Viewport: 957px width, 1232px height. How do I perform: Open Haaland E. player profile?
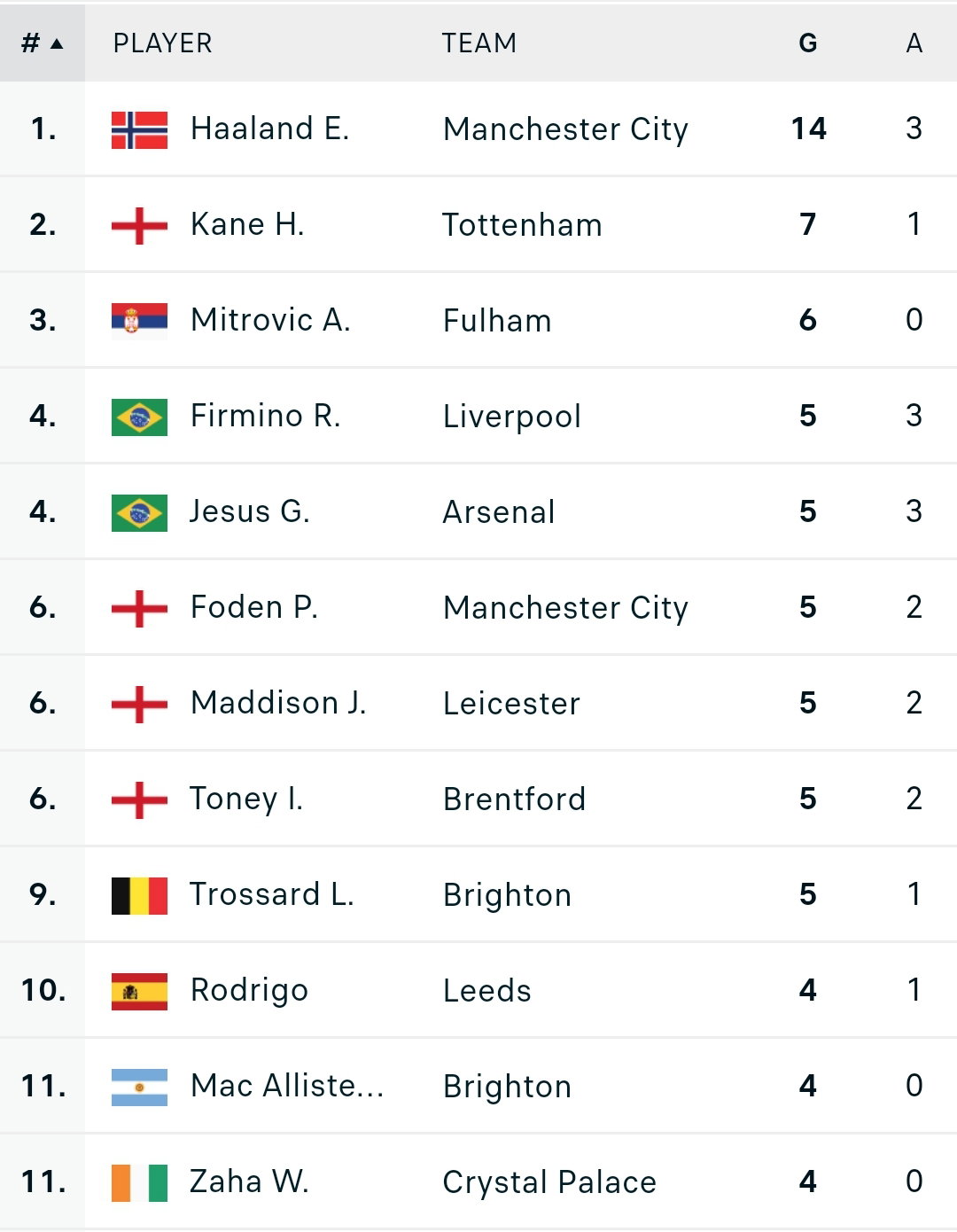point(270,129)
